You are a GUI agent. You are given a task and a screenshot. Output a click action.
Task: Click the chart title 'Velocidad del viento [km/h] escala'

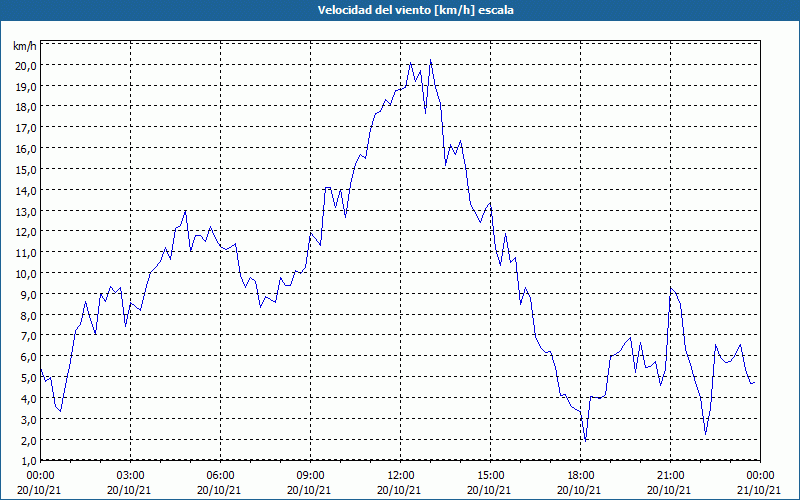415,10
